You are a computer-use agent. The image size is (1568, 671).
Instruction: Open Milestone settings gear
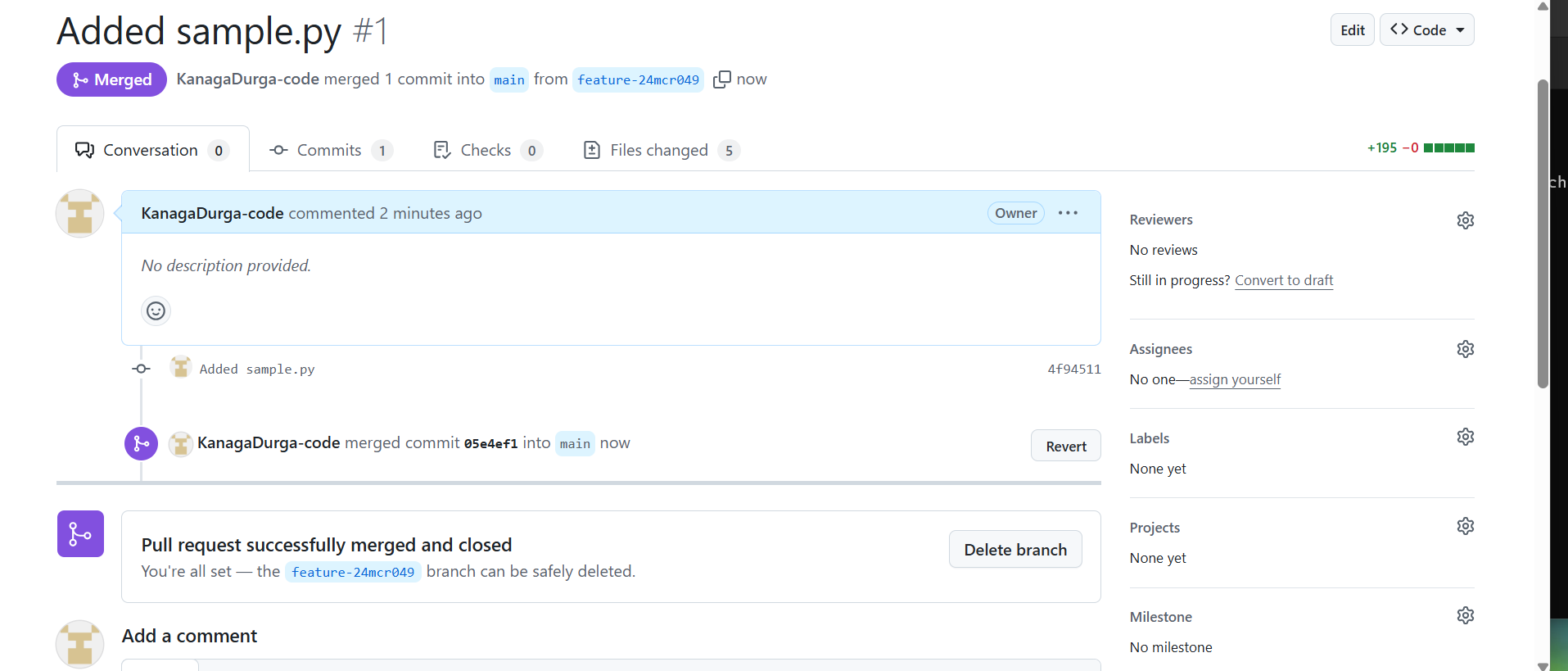click(x=1465, y=615)
